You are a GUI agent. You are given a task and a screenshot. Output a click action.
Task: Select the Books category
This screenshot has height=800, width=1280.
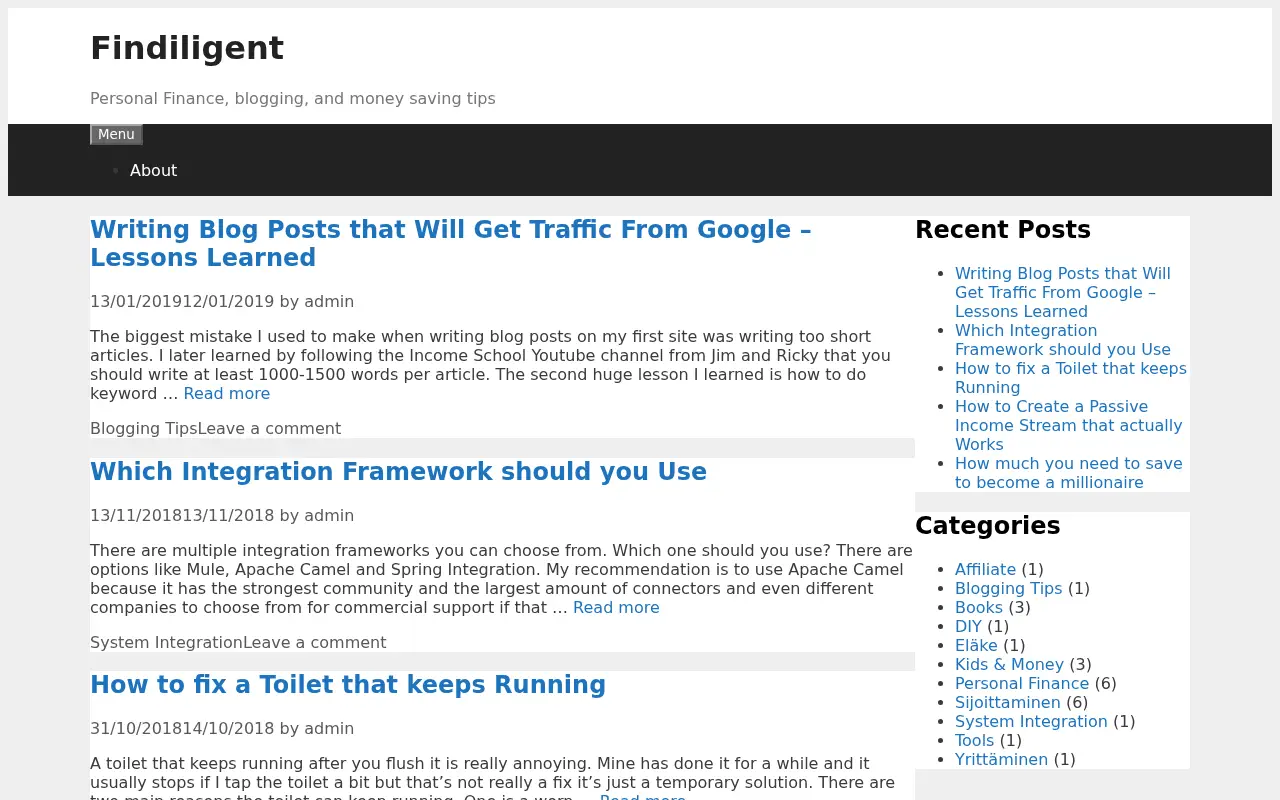click(978, 607)
